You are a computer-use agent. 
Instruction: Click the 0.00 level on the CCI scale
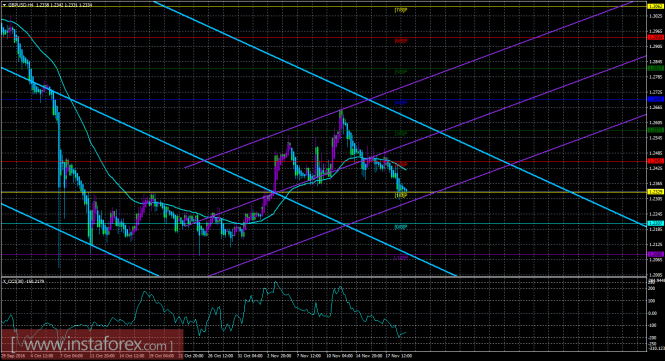pos(652,313)
